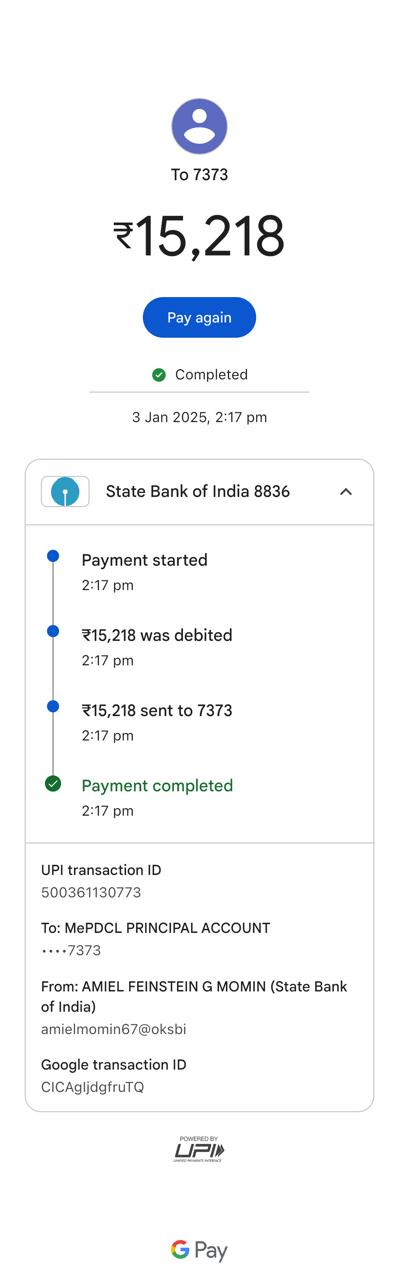Click the amielmomin67@oksbi UPI address
This screenshot has width=399, height=1280.
113,1029
